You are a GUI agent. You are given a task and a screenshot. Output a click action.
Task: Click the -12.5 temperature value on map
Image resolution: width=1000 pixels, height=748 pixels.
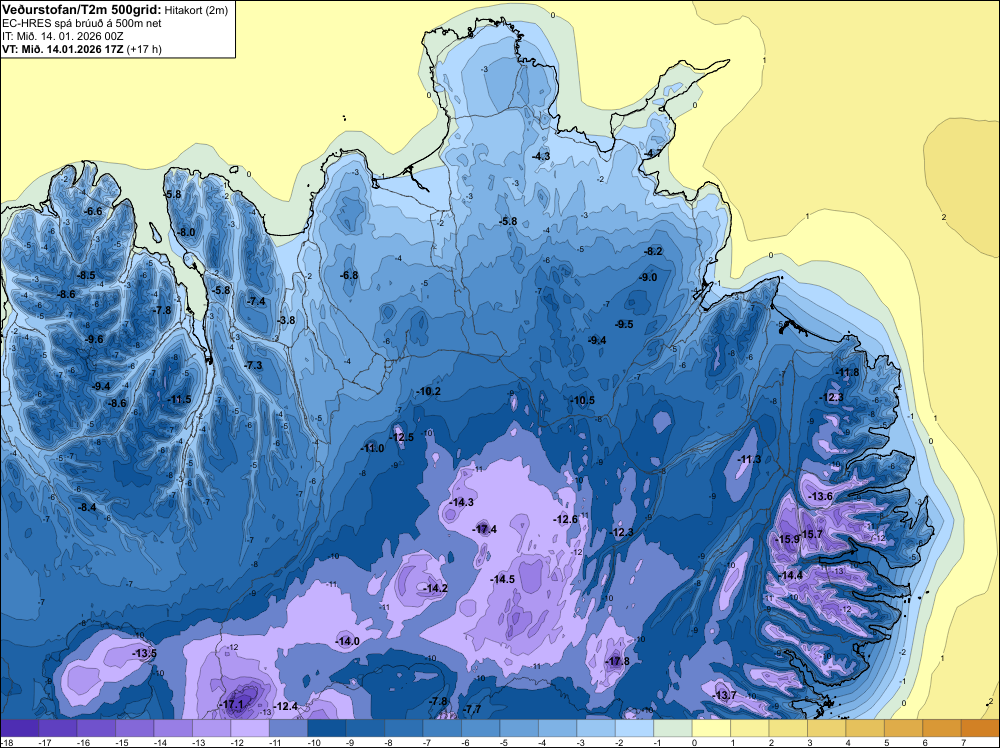(x=402, y=437)
